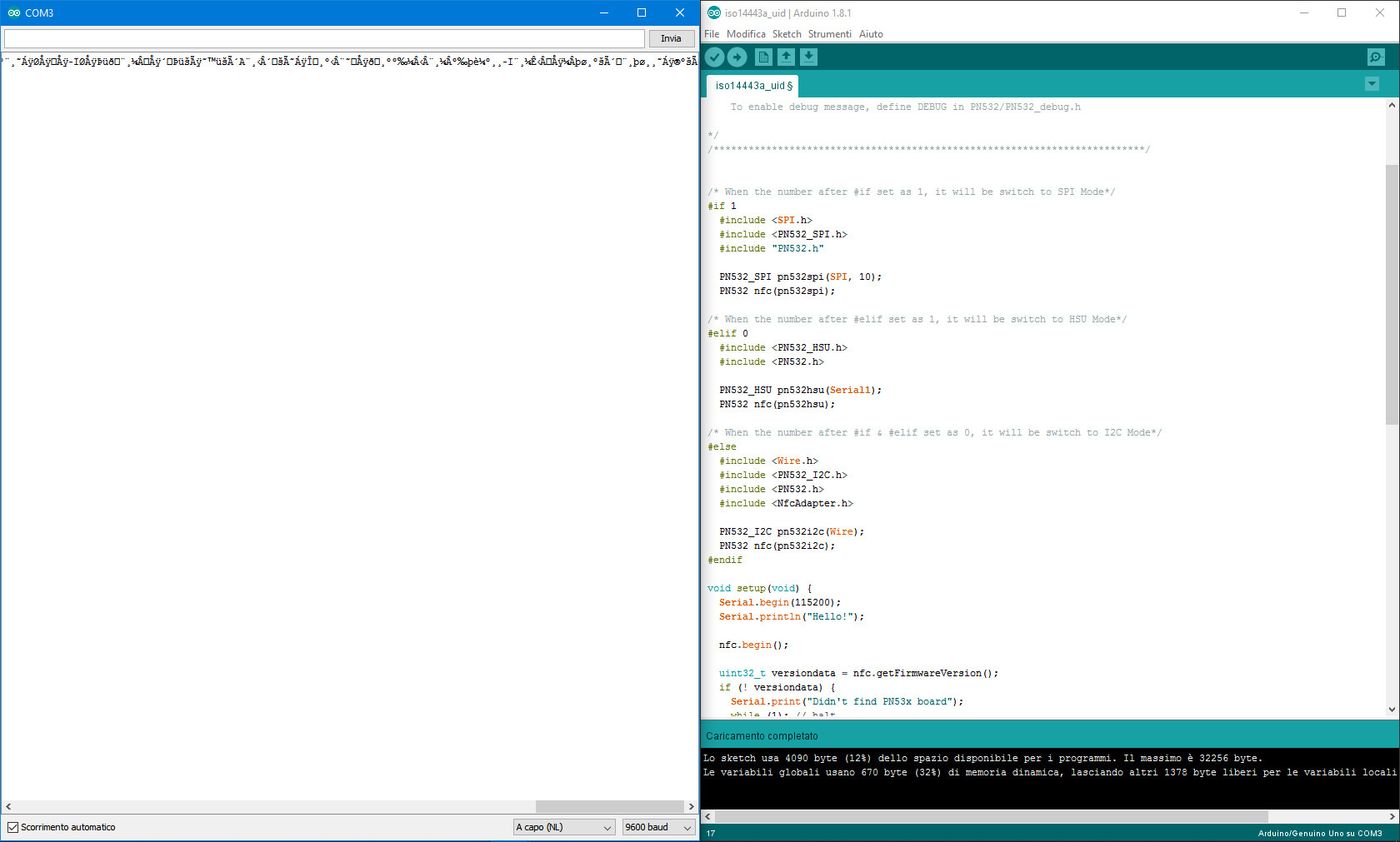Click the serial monitor scroll right arrow
This screenshot has width=1400, height=842.
coord(691,806)
